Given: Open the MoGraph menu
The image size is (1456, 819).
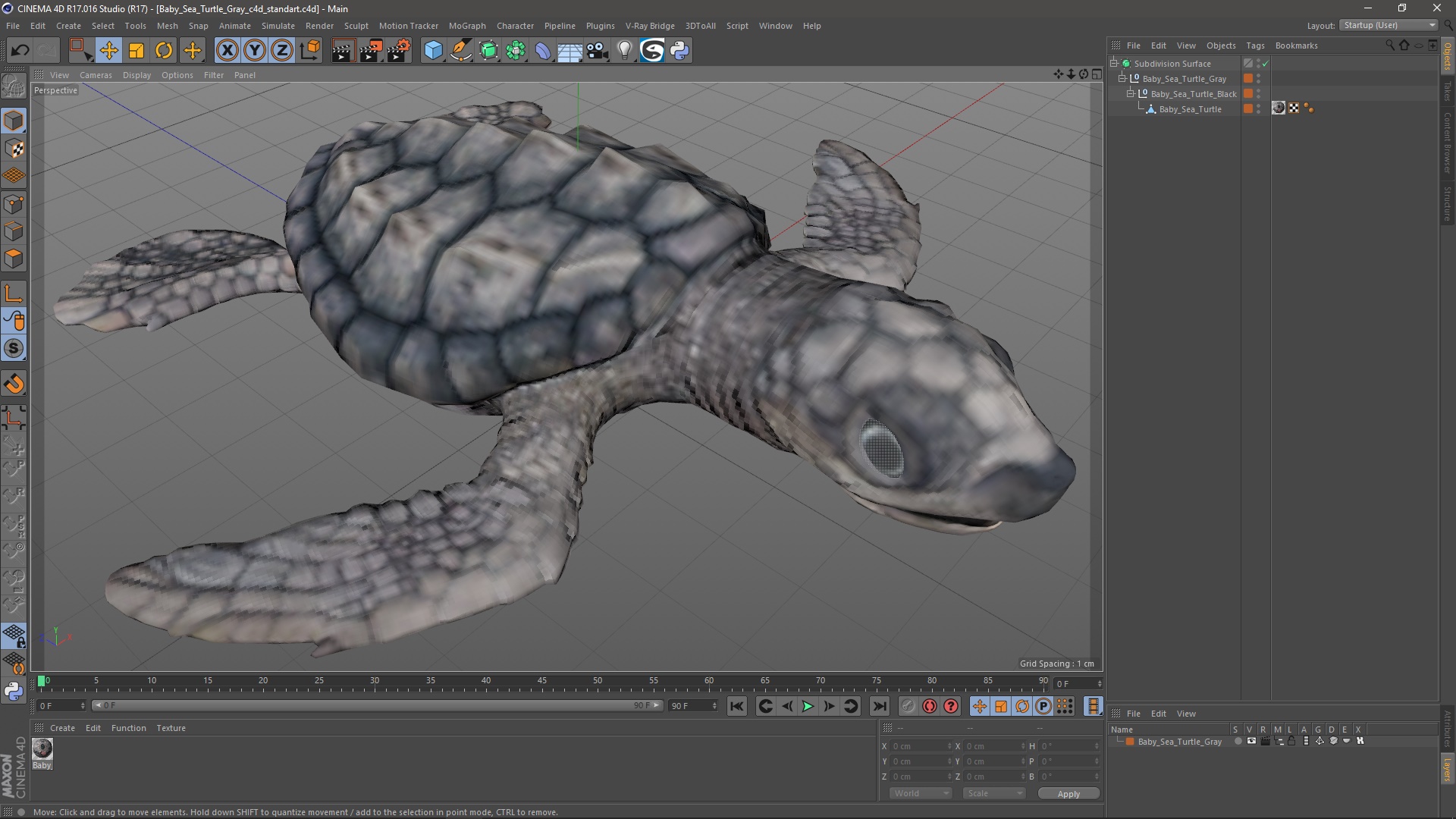Looking at the screenshot, I should click(x=466, y=26).
